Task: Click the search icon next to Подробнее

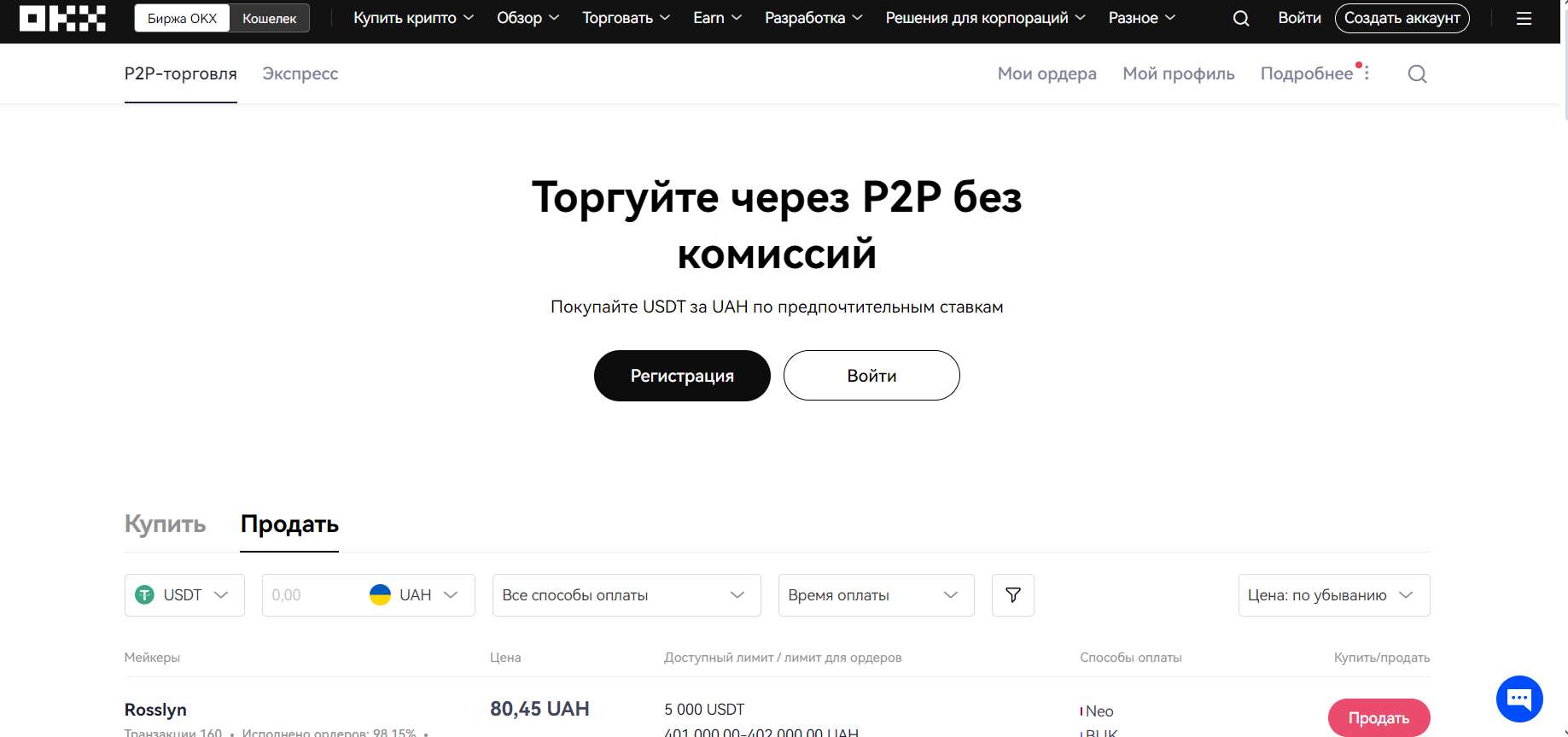Action: 1417,74
